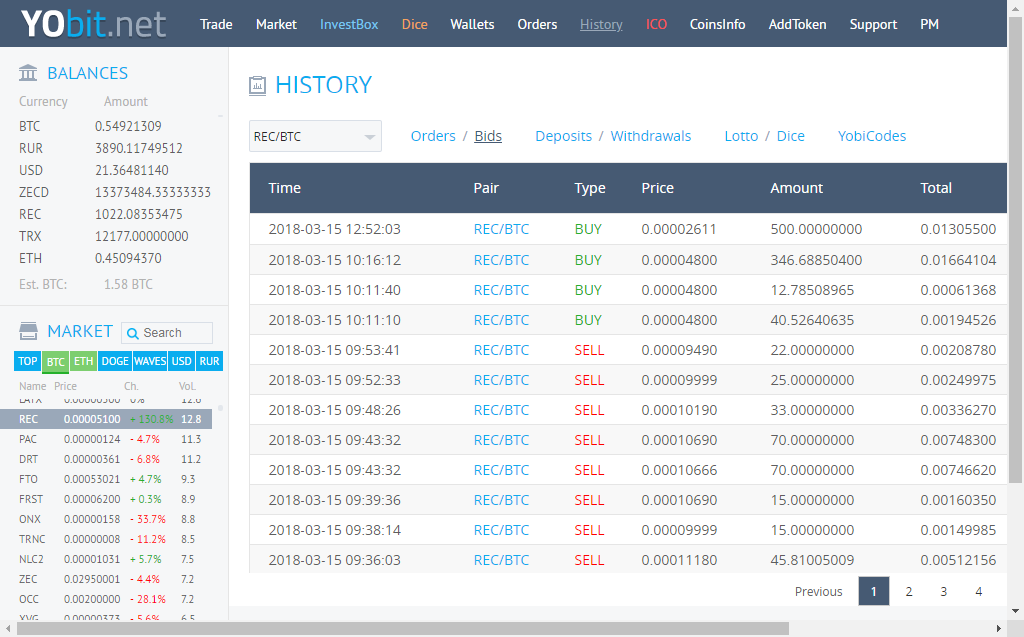The height and width of the screenshot is (637, 1024).
Task: Open the Support page
Action: tap(873, 24)
